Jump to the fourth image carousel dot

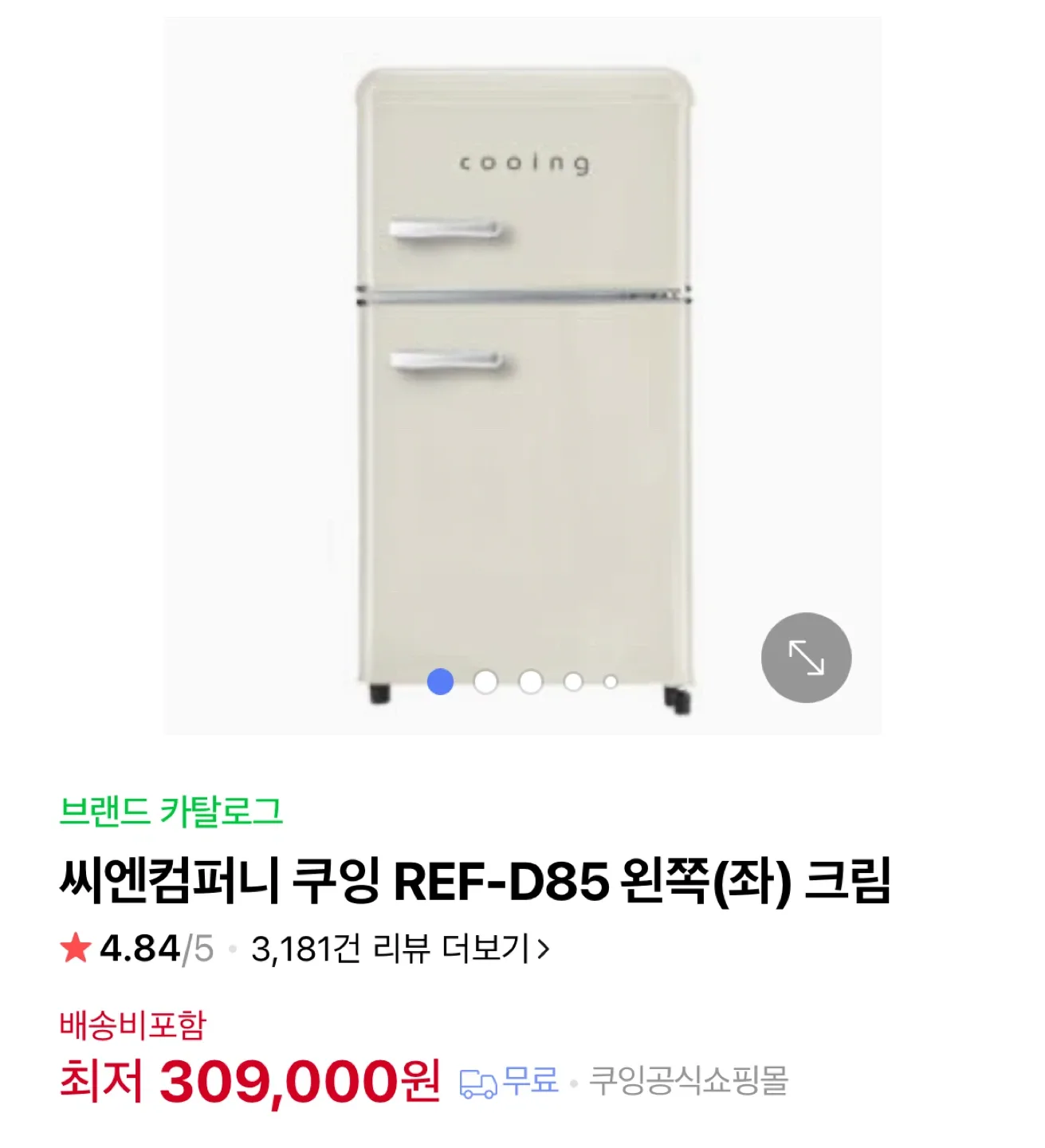tap(573, 682)
